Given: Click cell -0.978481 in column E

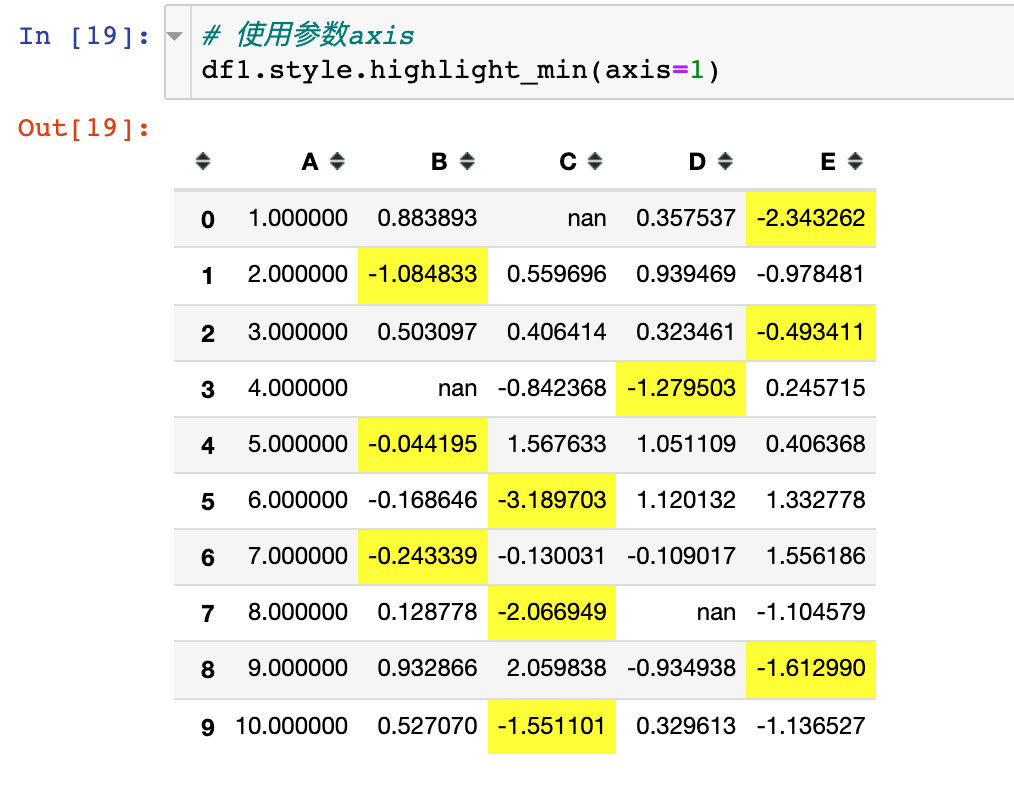Looking at the screenshot, I should tap(811, 275).
